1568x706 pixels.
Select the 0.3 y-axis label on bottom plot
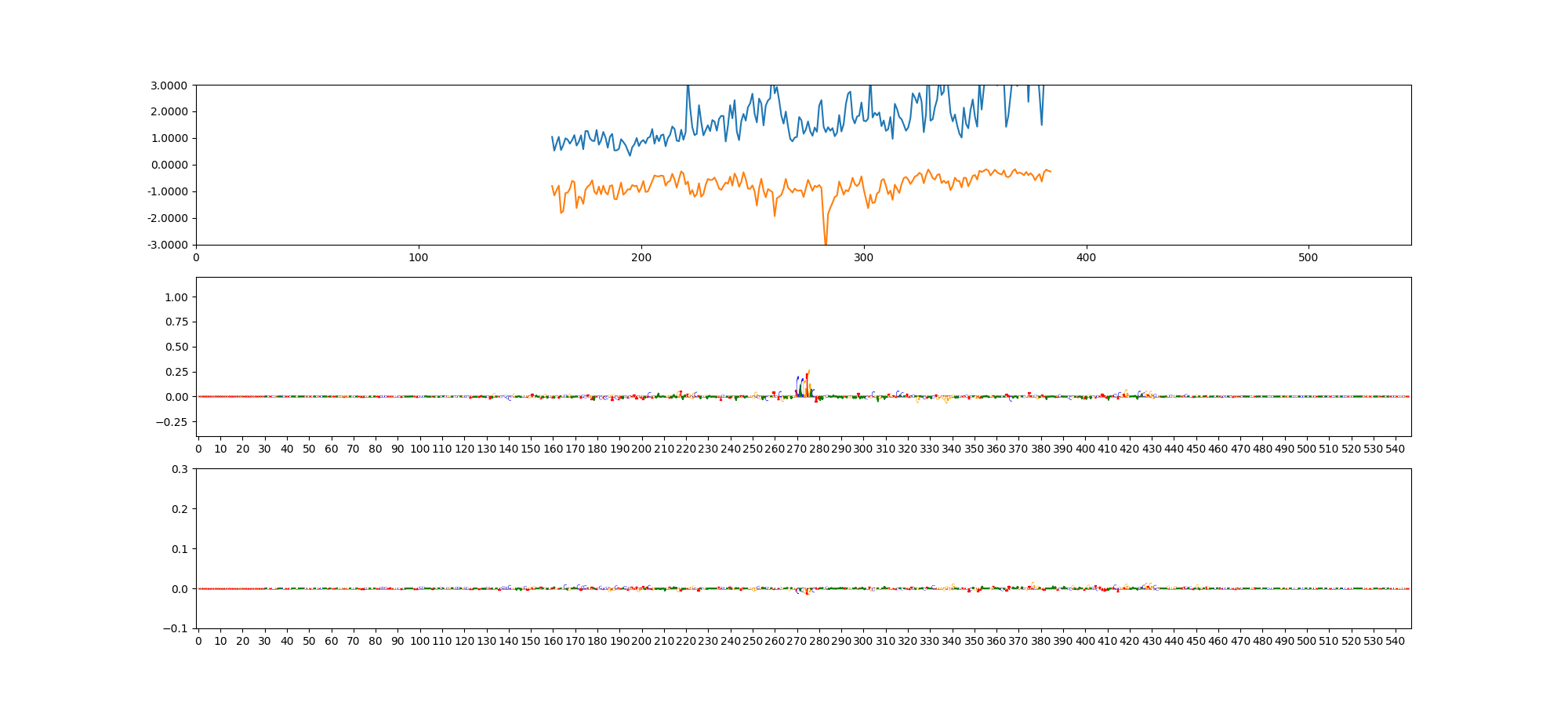(180, 469)
